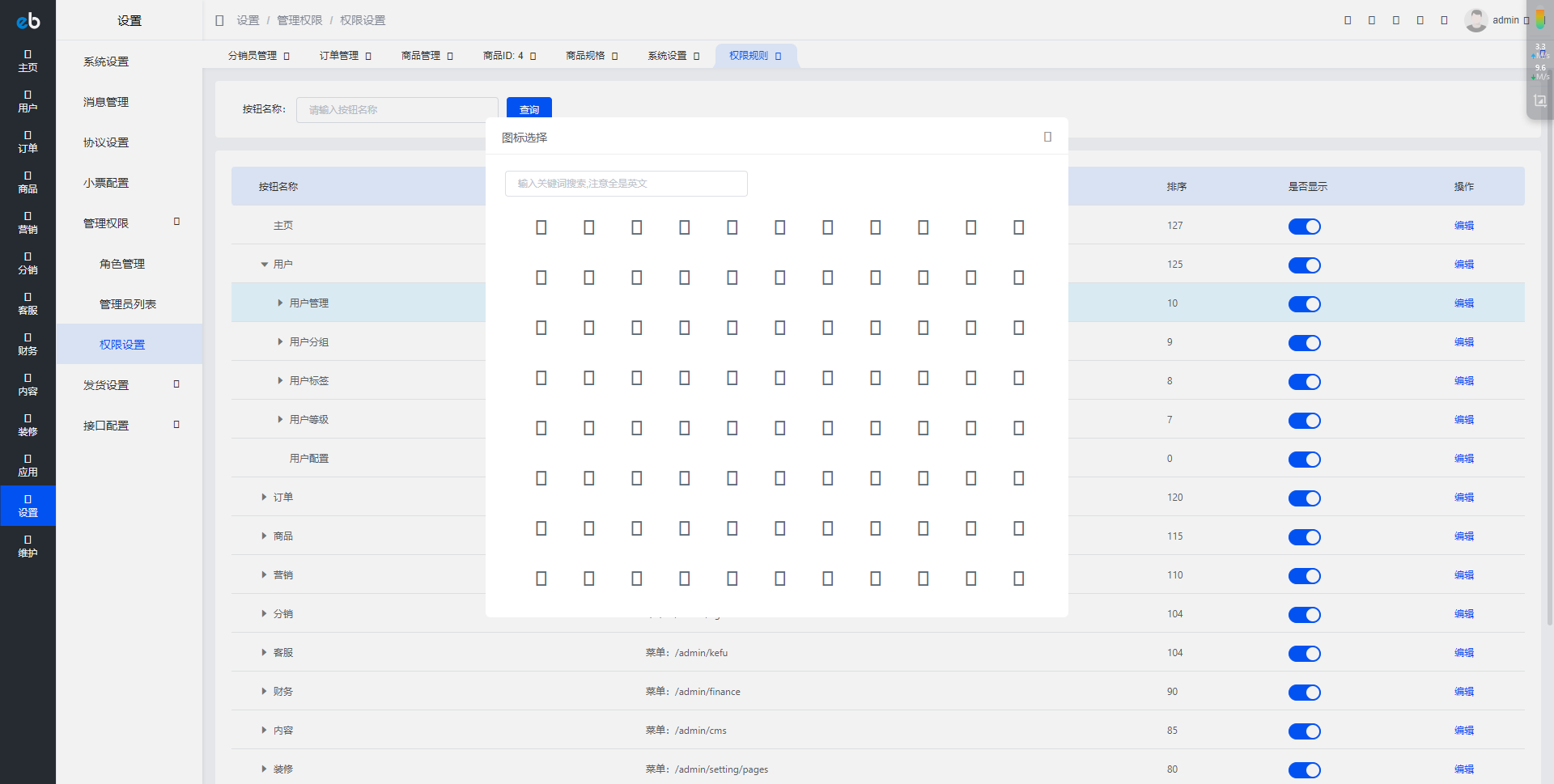Image resolution: width=1554 pixels, height=784 pixels.
Task: Click 编辑 link for 财务 row
Action: click(1463, 692)
